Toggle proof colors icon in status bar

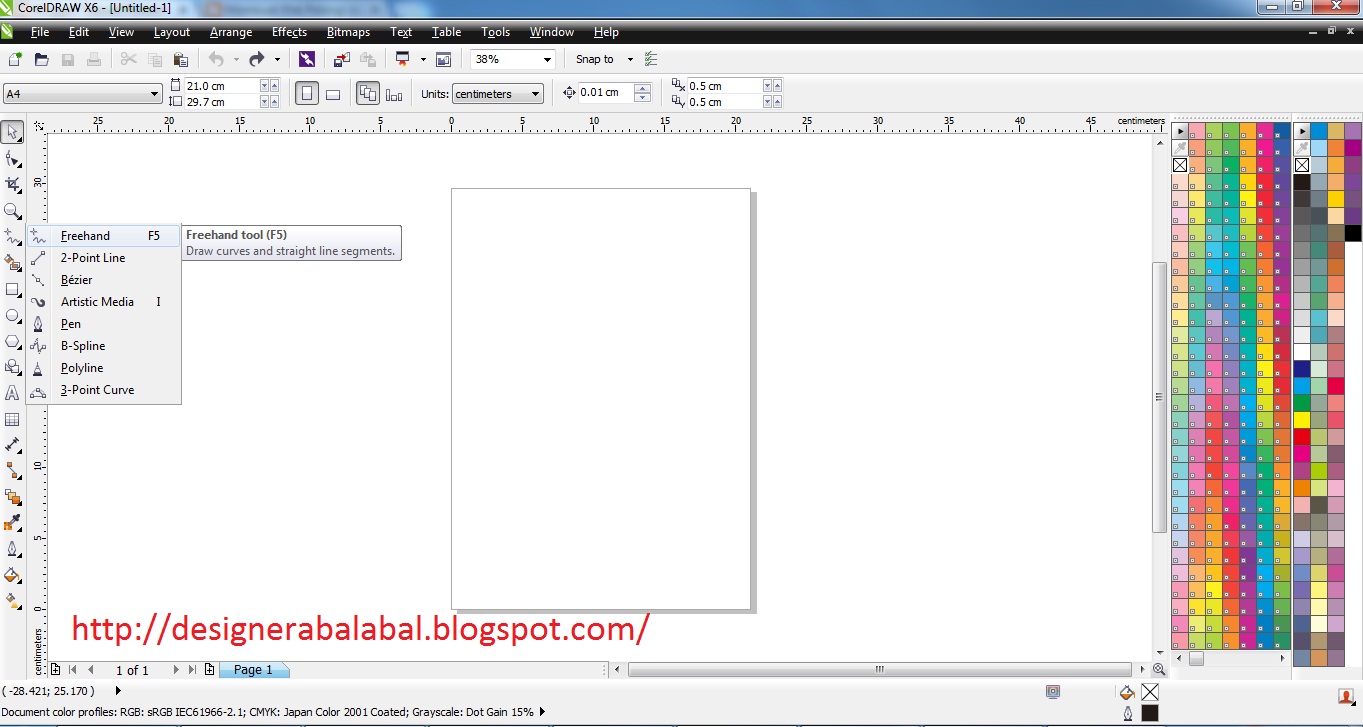[x=1052, y=691]
